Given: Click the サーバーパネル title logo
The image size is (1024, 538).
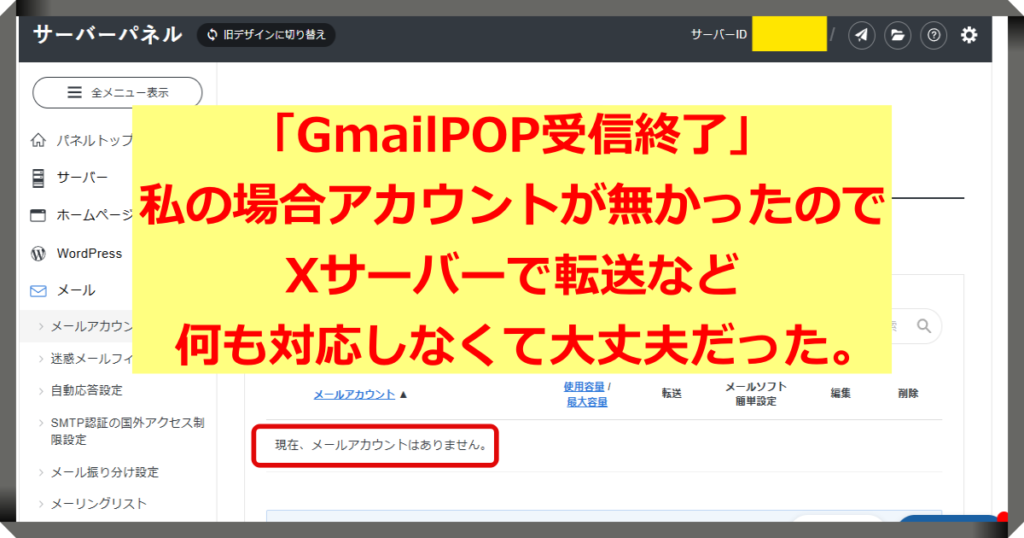Looking at the screenshot, I should click(108, 34).
